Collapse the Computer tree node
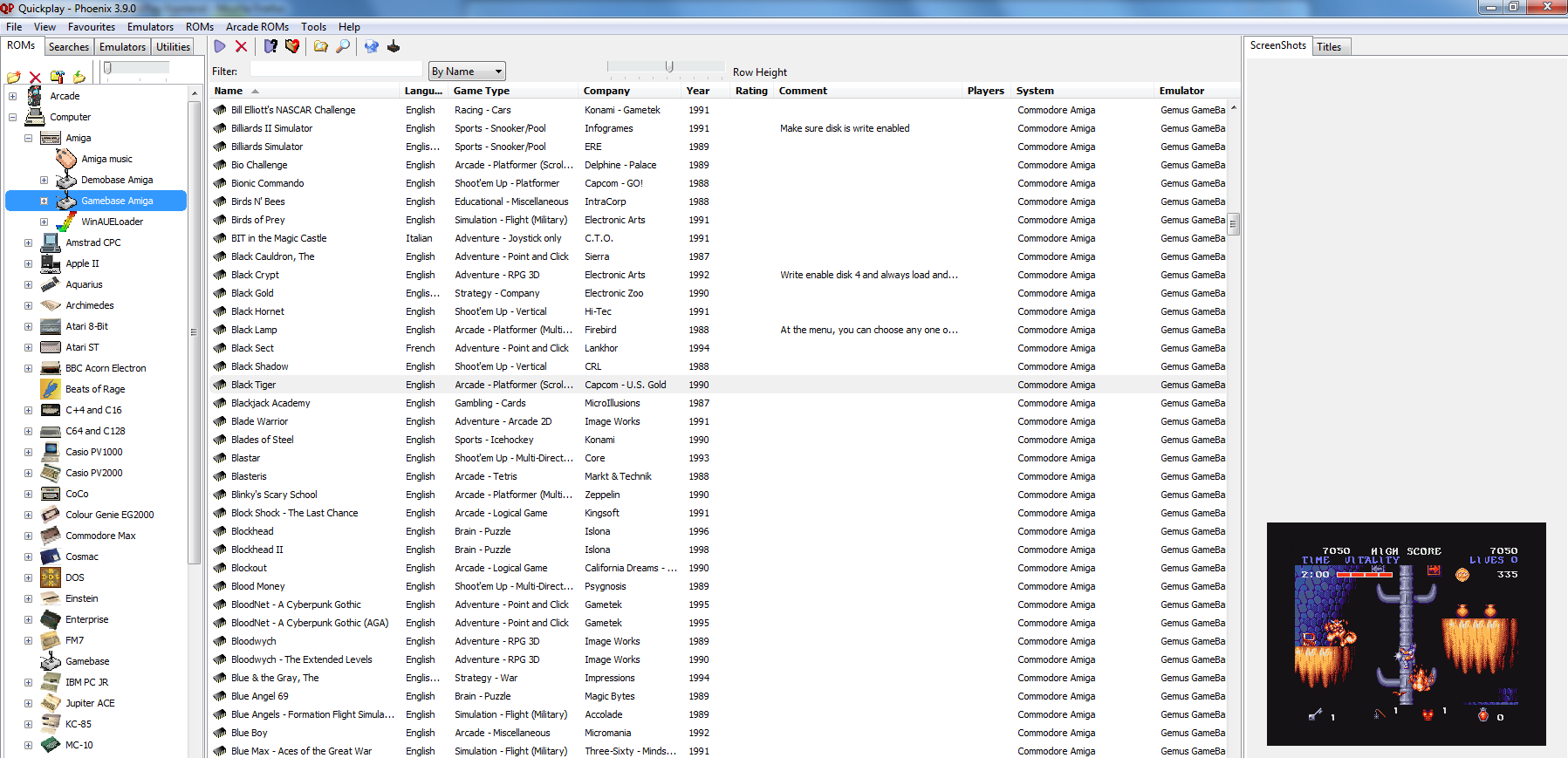 tap(12, 117)
